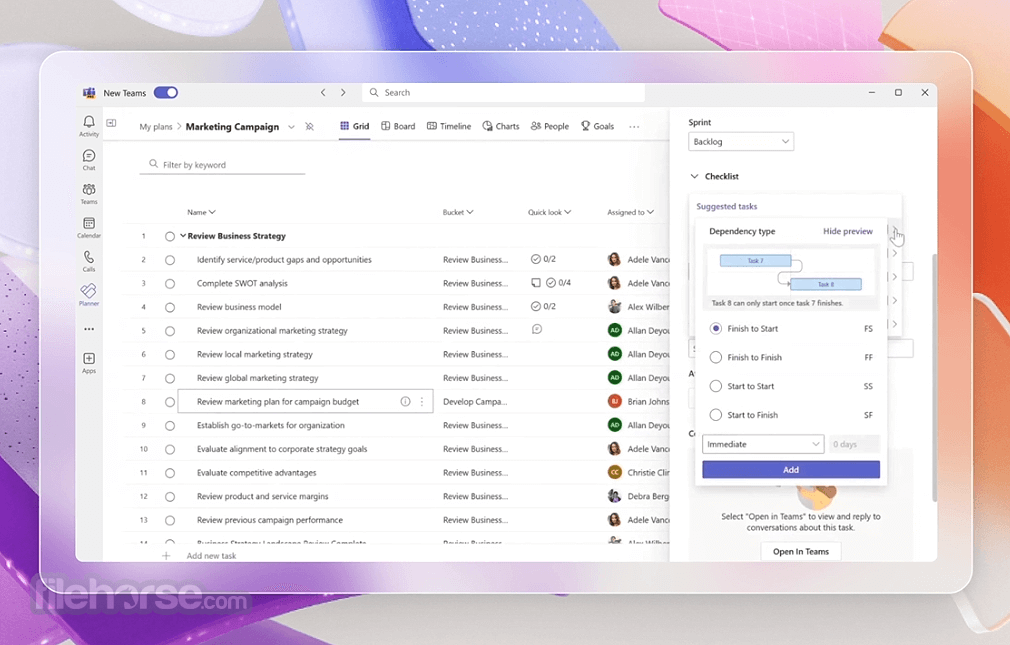Open Name column sort menu
The image size is (1010, 645).
tap(201, 212)
